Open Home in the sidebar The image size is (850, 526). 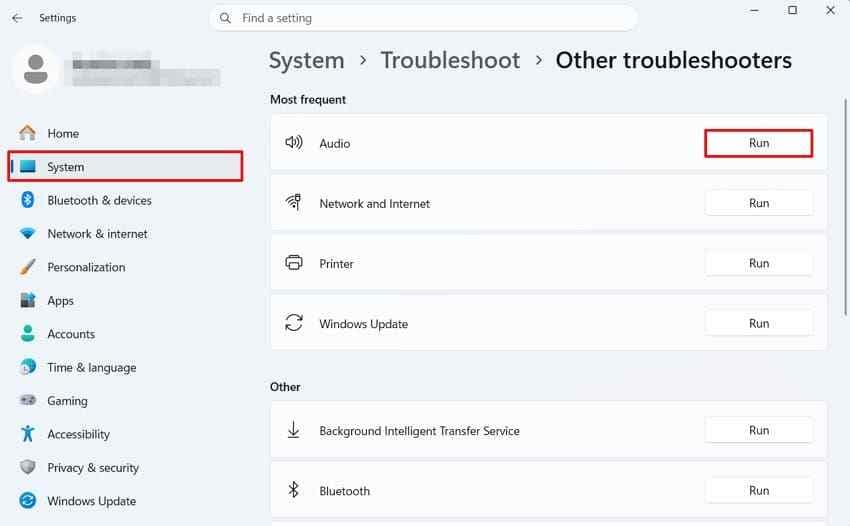coord(125,133)
